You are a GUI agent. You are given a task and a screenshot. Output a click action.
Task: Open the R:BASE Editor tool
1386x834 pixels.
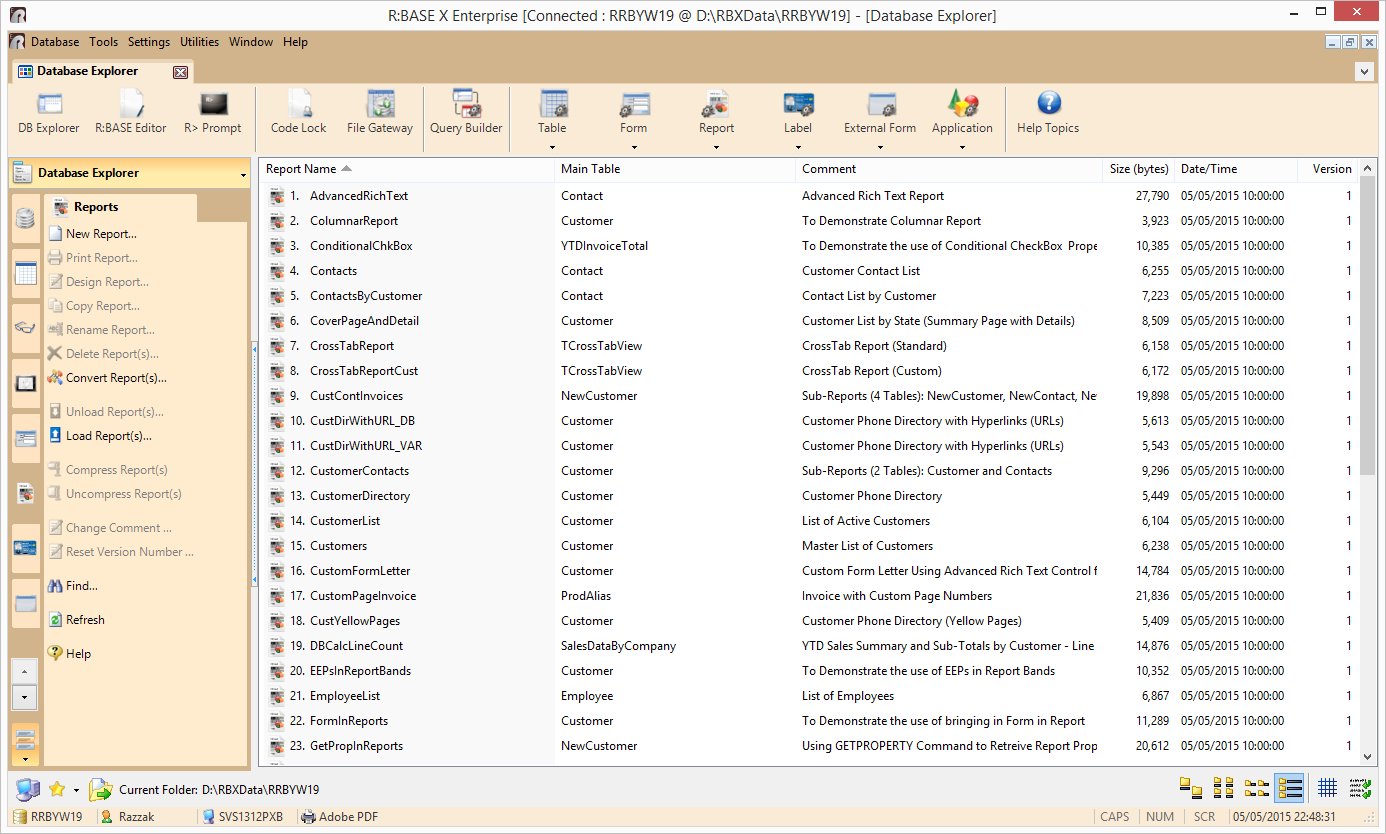click(130, 112)
